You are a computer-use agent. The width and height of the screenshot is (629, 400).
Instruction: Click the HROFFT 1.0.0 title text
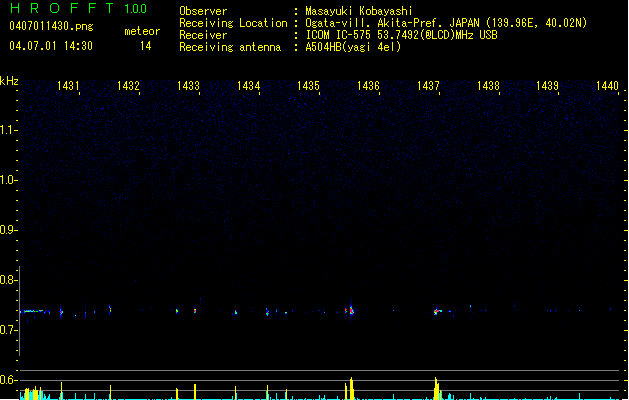79,8
